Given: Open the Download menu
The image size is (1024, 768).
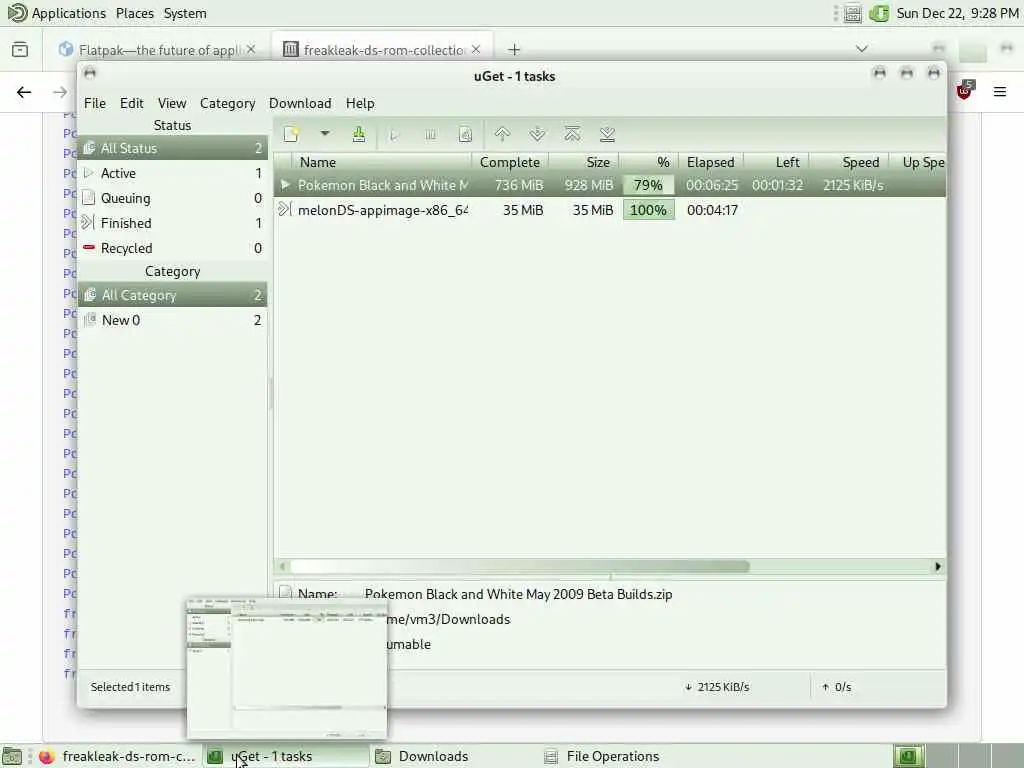Looking at the screenshot, I should click(x=300, y=103).
